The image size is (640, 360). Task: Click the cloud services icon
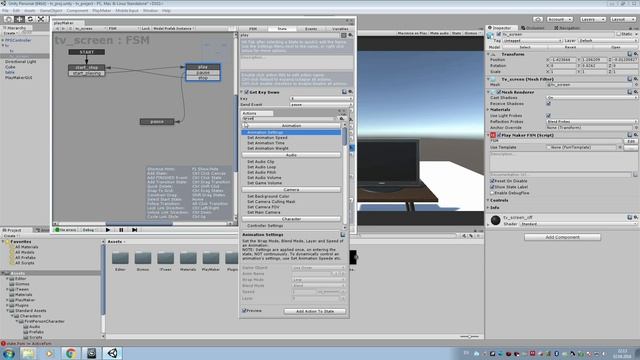[x=538, y=19]
